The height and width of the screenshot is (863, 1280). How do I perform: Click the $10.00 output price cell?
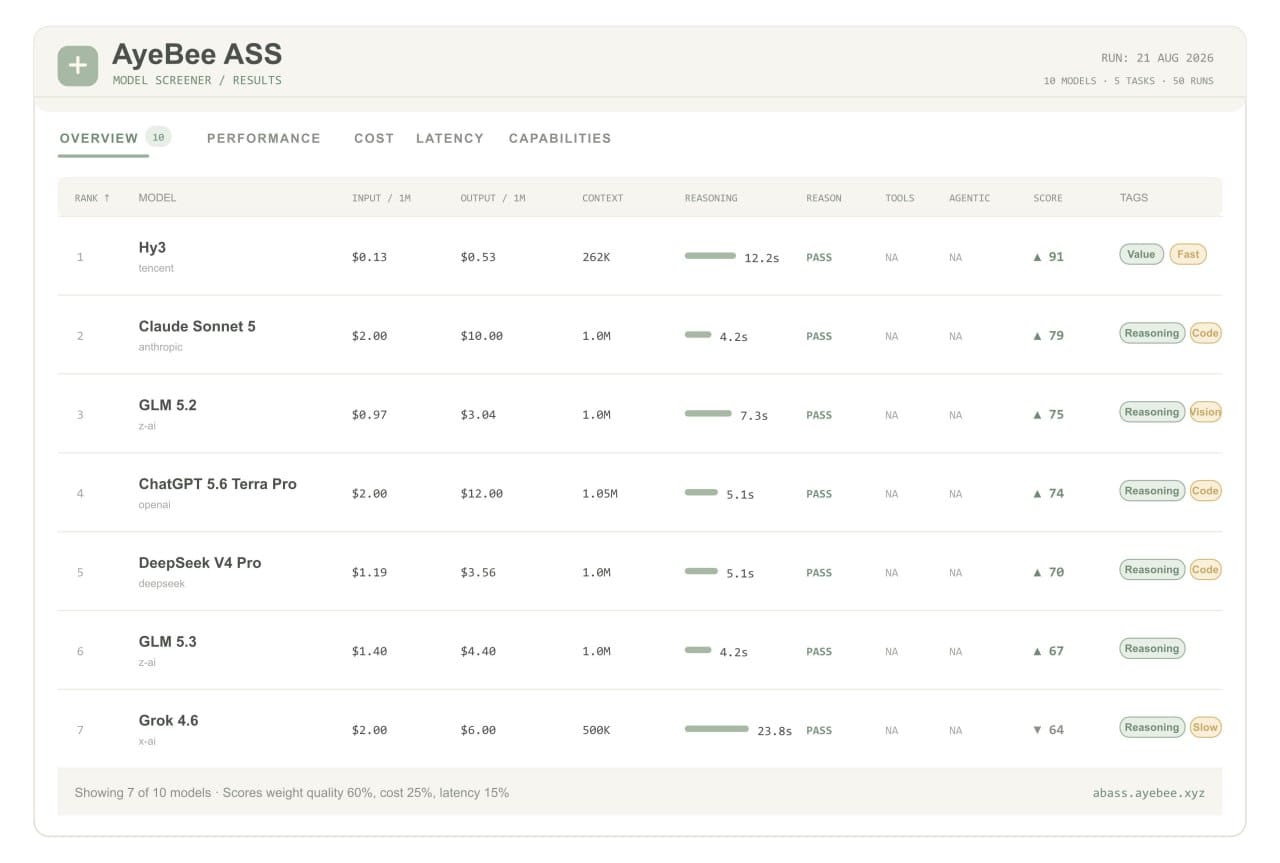click(482, 336)
